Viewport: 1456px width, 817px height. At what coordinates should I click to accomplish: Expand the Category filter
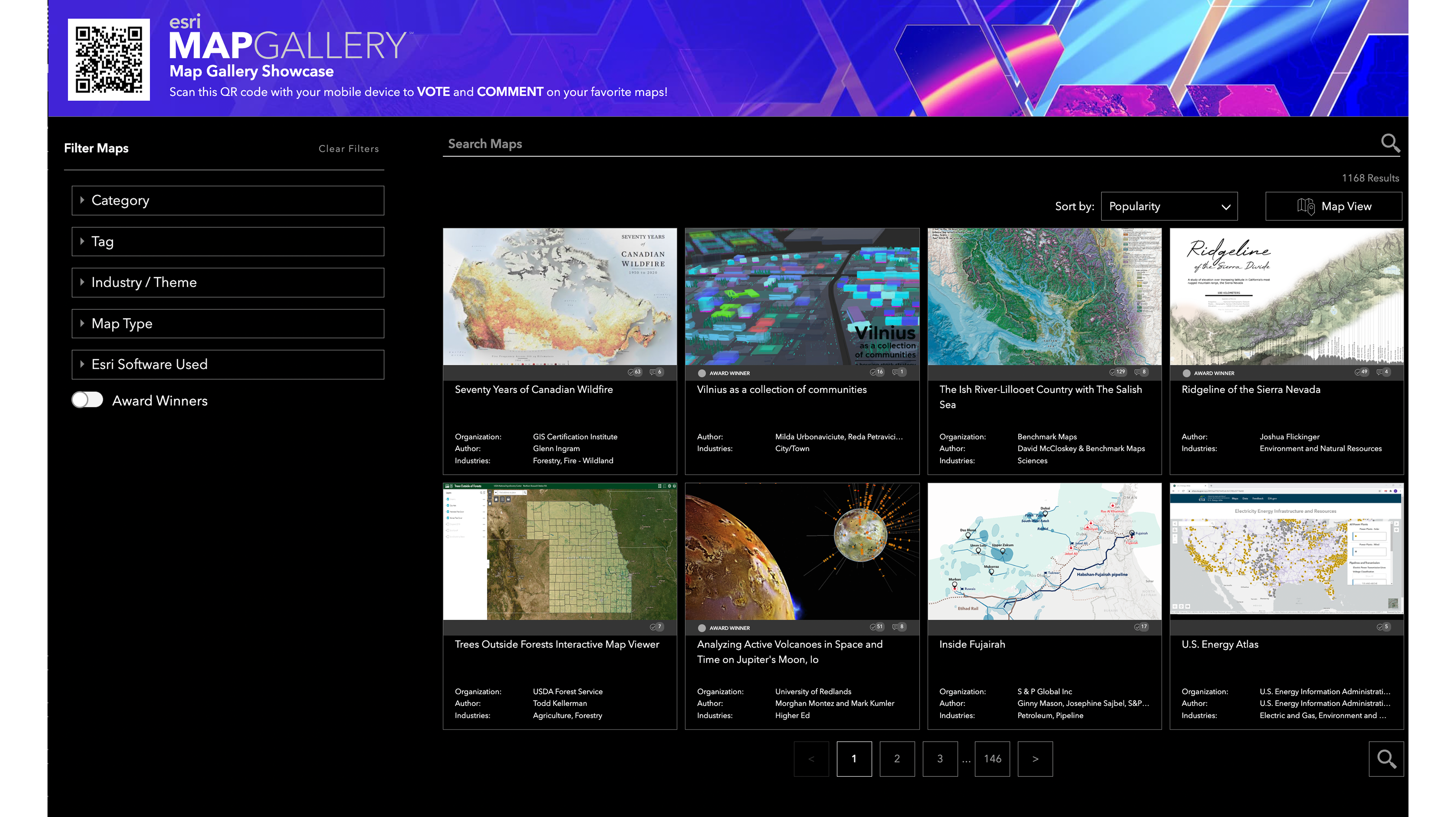[228, 200]
